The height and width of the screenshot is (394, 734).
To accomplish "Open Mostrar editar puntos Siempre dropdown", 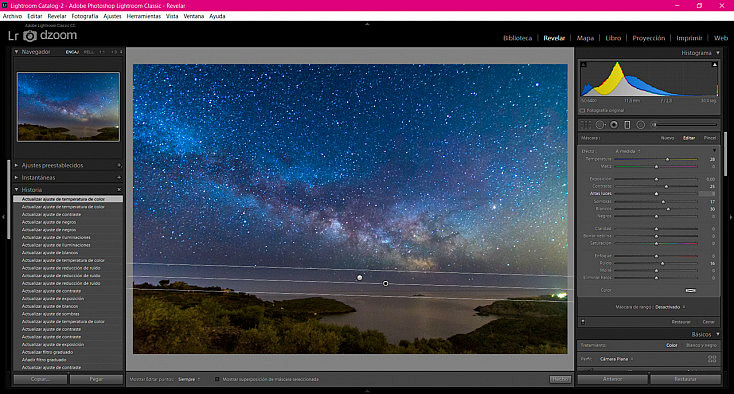I will tap(189, 379).
